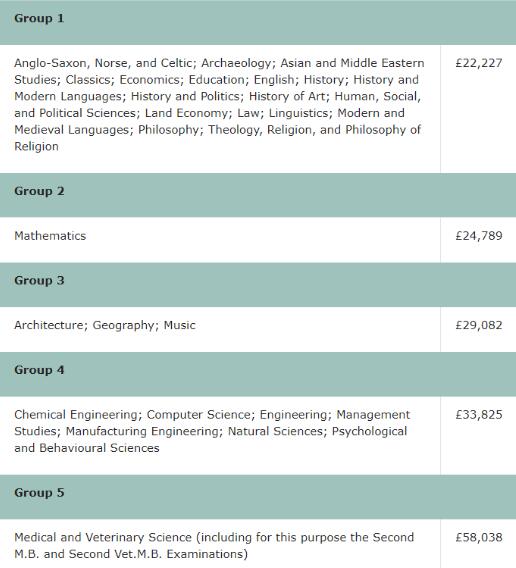This screenshot has width=516, height=568.
Task: Click the word 'Archaeology' in Group 1
Action: (236, 63)
